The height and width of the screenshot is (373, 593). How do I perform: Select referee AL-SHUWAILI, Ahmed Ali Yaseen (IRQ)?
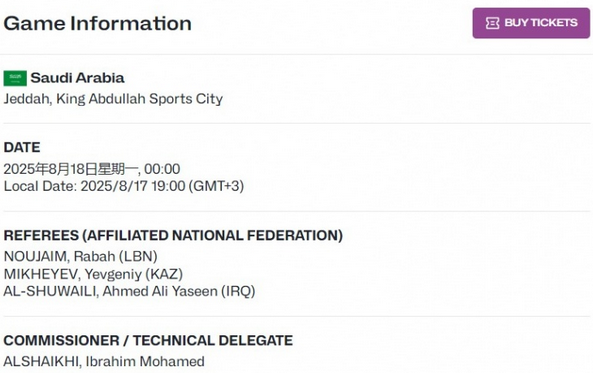[129, 291]
